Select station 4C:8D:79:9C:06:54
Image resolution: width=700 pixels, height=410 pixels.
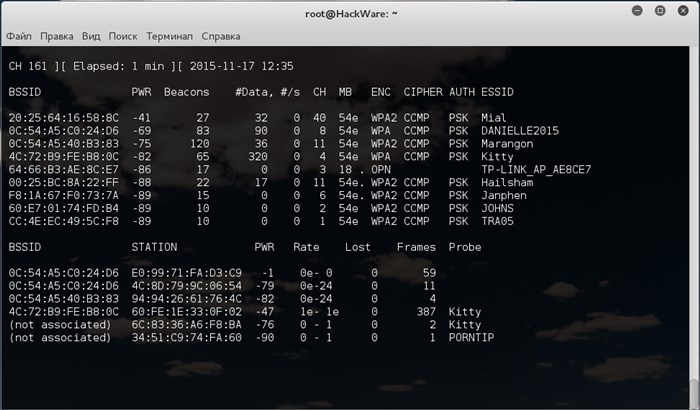coord(187,286)
